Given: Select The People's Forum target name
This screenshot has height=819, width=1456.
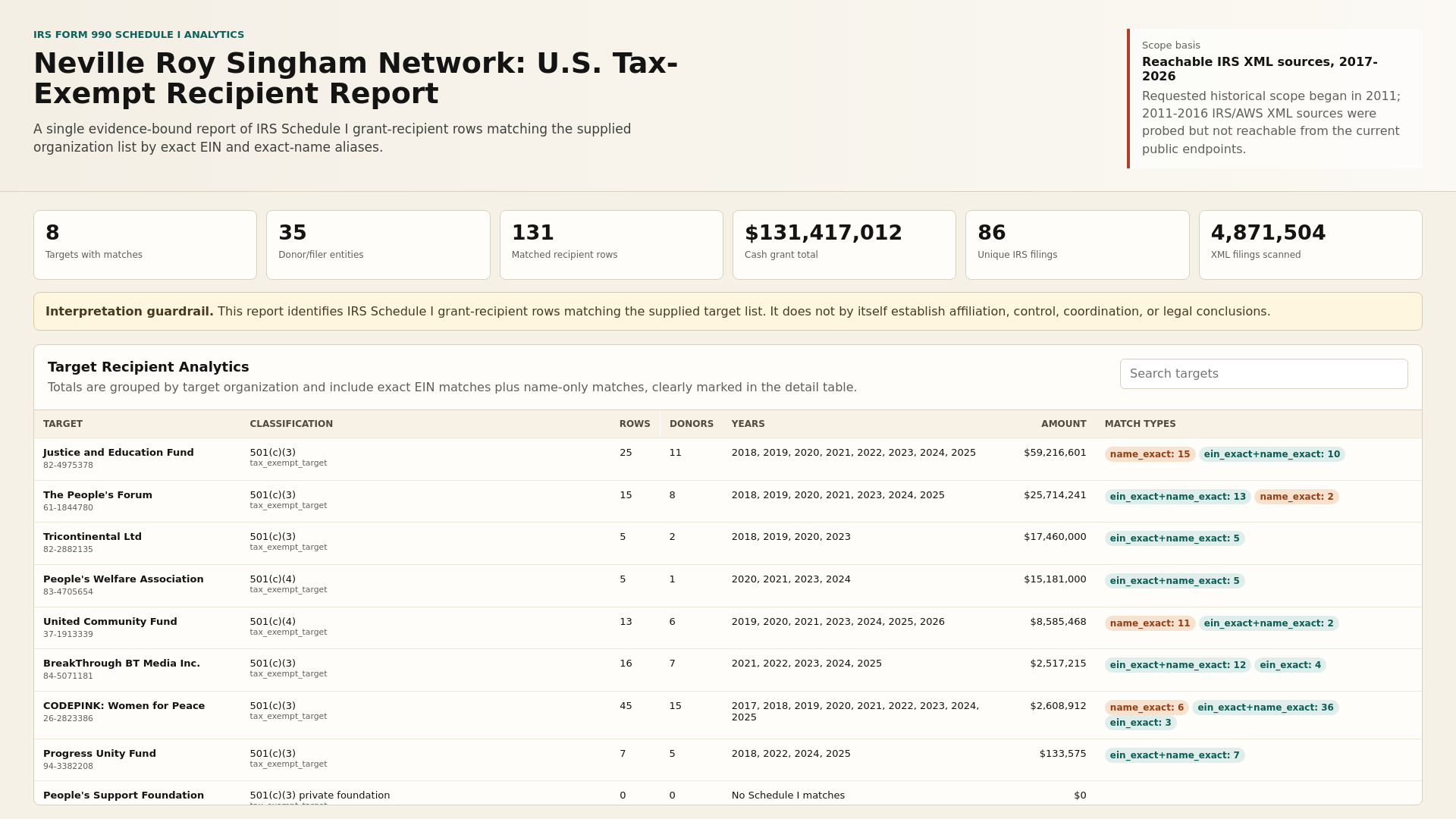Looking at the screenshot, I should pyautogui.click(x=98, y=495).
